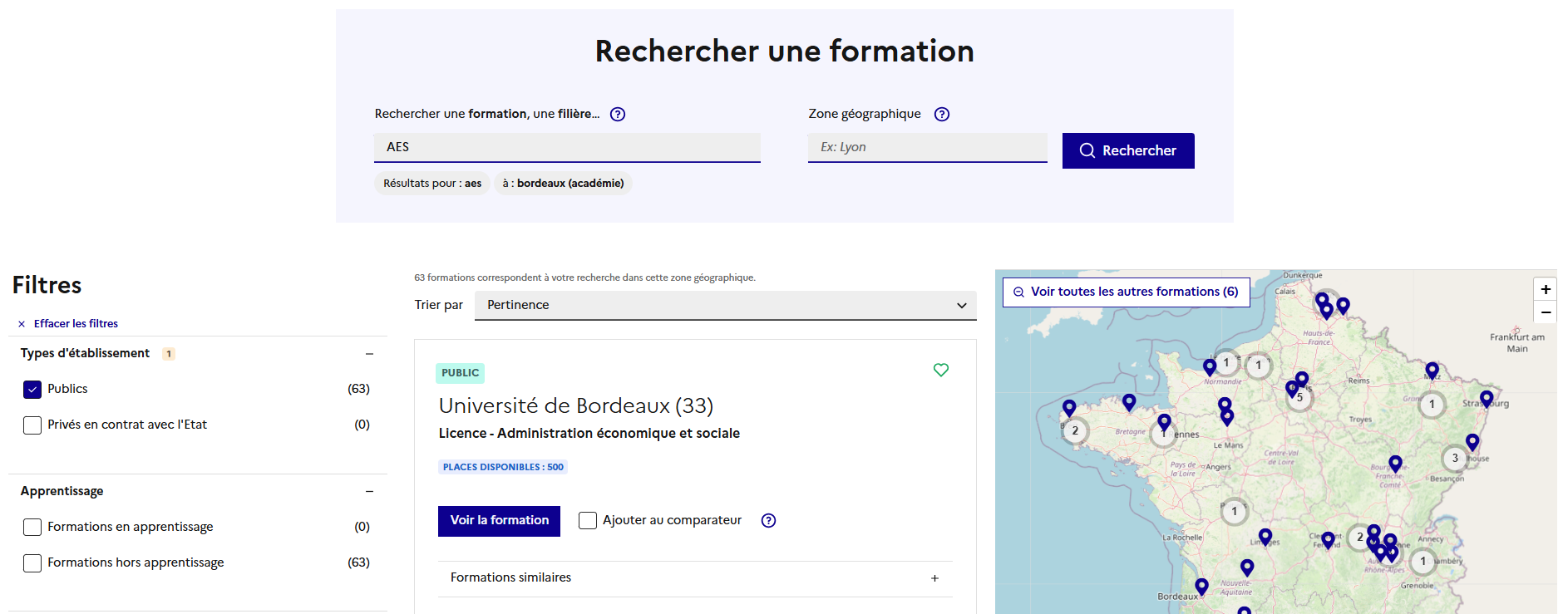This screenshot has height=614, width=1568.
Task: Uncheck the Publics filter checkbox
Action: click(32, 389)
